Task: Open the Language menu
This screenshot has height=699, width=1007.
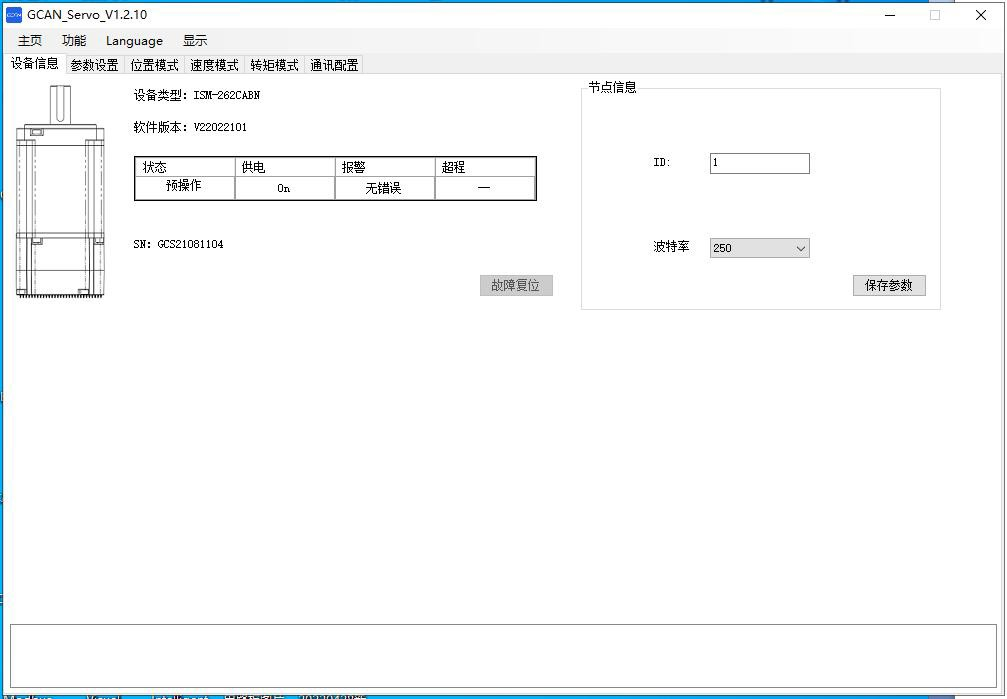Action: click(x=134, y=41)
